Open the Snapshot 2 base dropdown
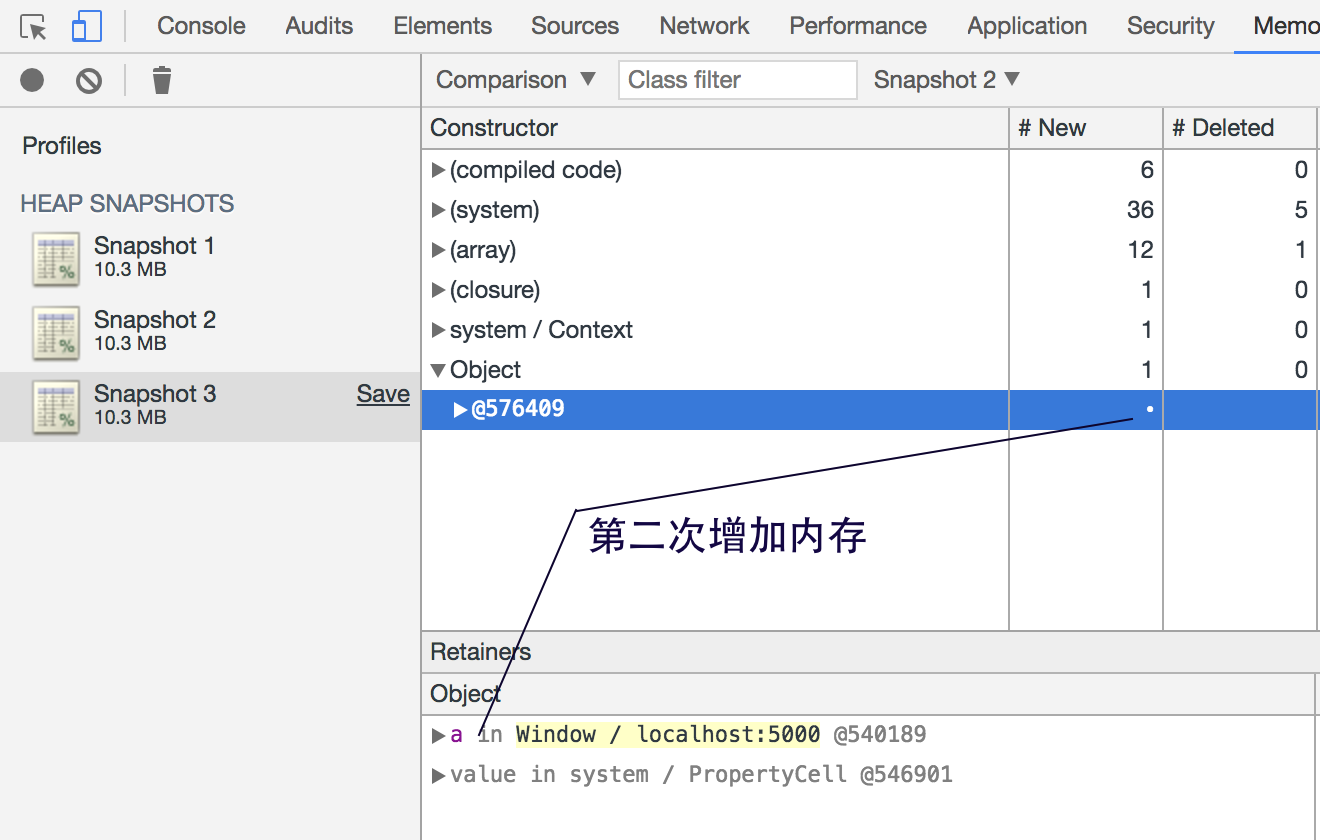 [x=946, y=80]
